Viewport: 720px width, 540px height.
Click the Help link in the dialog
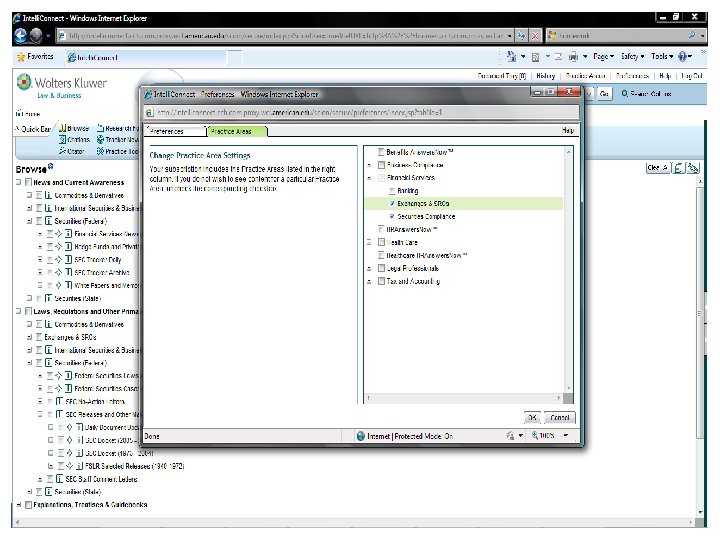[x=568, y=130]
